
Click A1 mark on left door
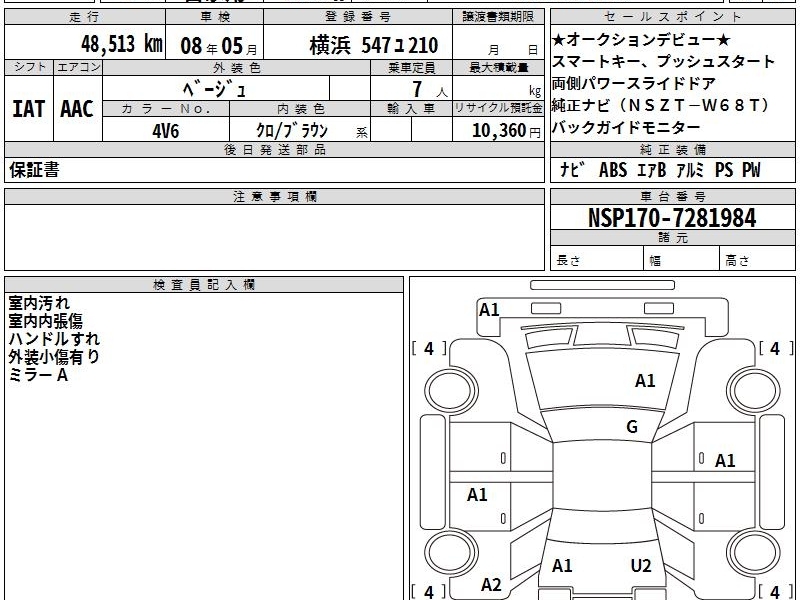477,494
